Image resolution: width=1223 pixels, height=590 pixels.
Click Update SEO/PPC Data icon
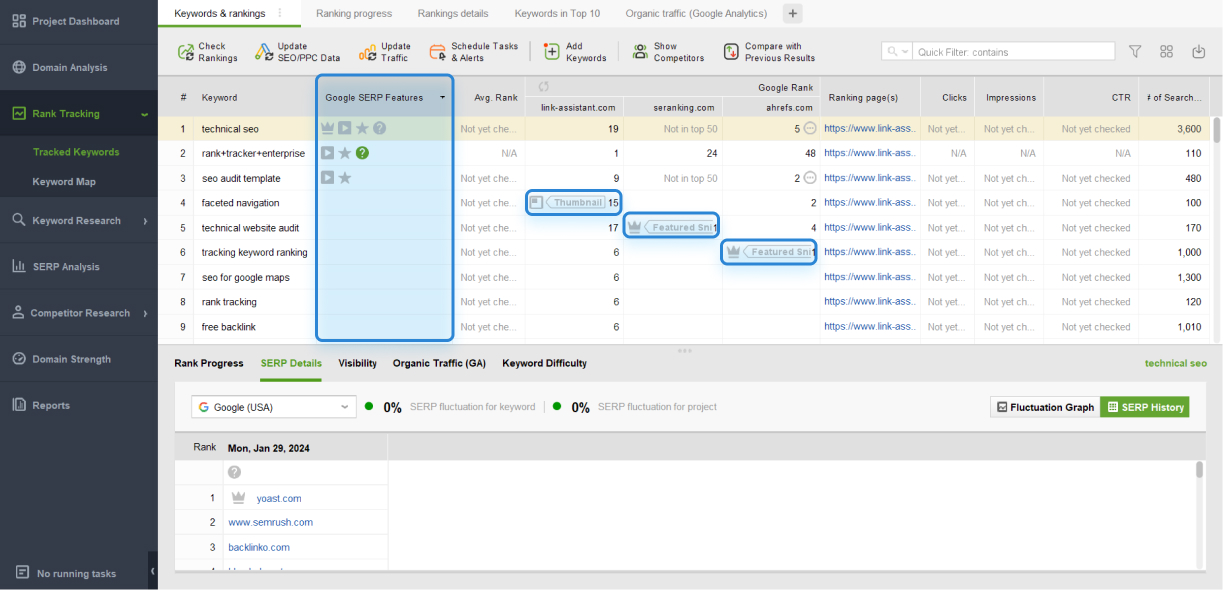tap(263, 52)
